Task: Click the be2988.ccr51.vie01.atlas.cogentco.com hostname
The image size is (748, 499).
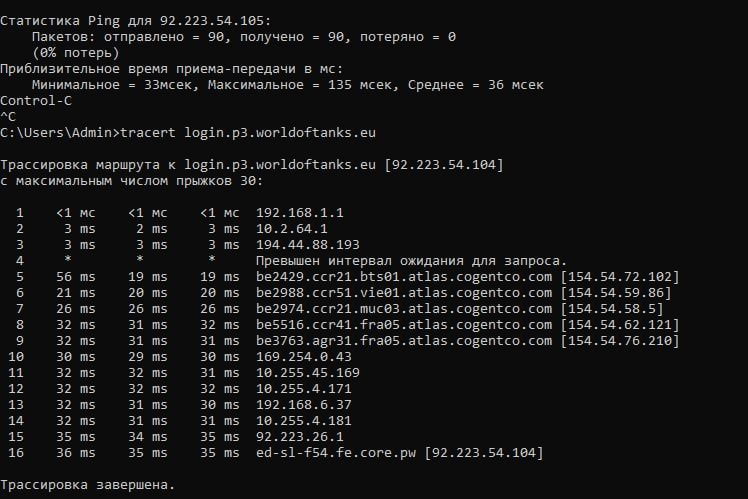Action: [404, 293]
